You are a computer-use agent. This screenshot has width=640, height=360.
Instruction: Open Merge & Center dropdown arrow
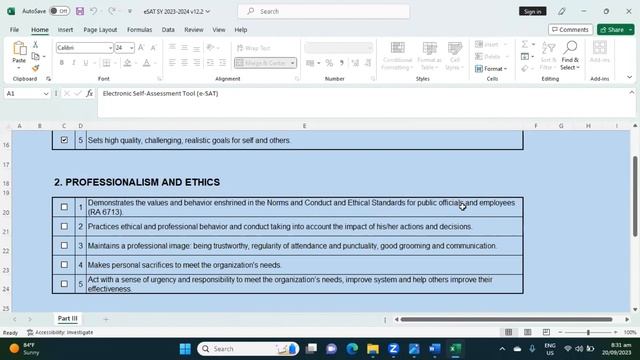[293, 63]
